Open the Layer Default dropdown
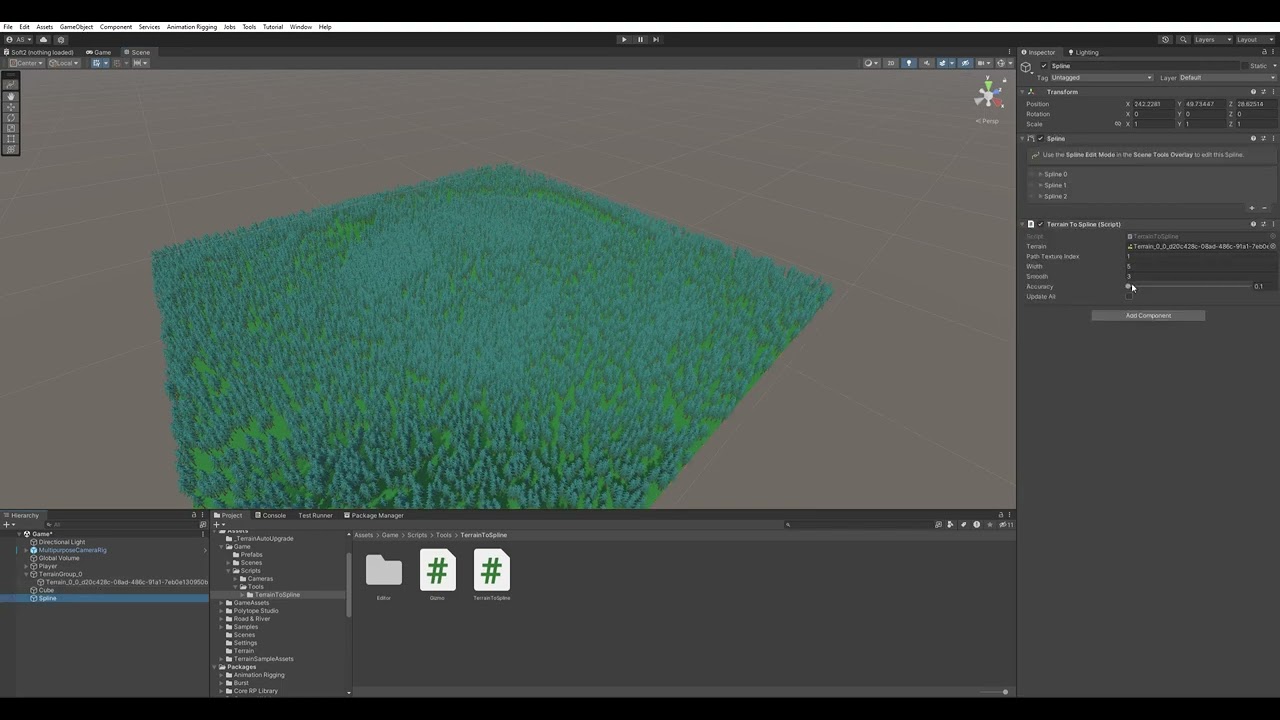The height and width of the screenshot is (720, 1280). coord(1228,78)
